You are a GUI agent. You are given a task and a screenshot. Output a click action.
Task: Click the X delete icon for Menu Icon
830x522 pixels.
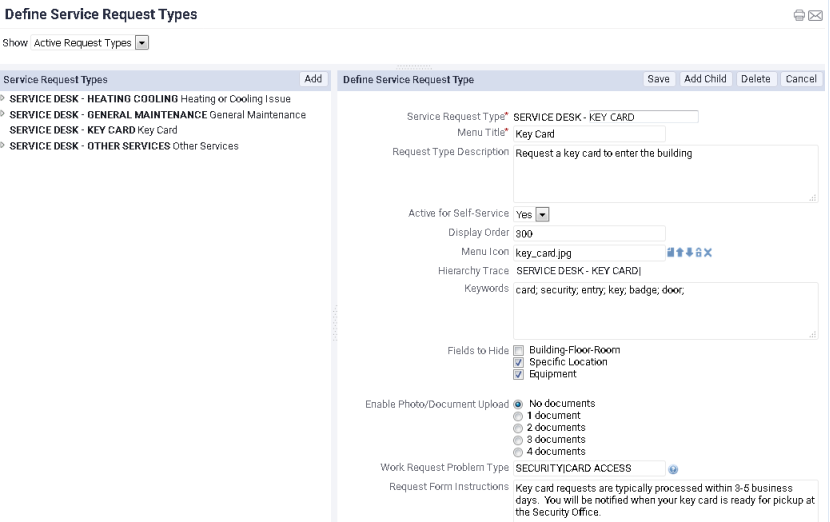click(x=708, y=253)
